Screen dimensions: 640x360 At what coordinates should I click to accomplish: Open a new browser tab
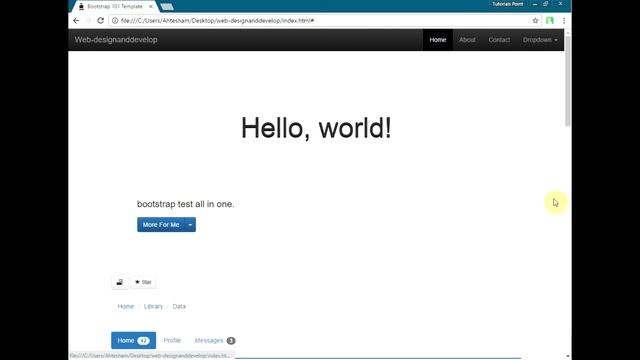tap(167, 7)
